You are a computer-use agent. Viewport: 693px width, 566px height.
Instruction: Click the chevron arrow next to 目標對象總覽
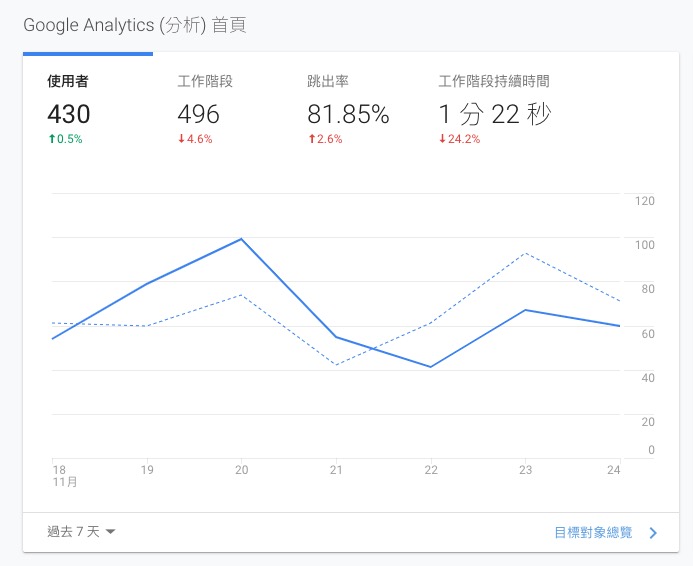click(x=653, y=533)
